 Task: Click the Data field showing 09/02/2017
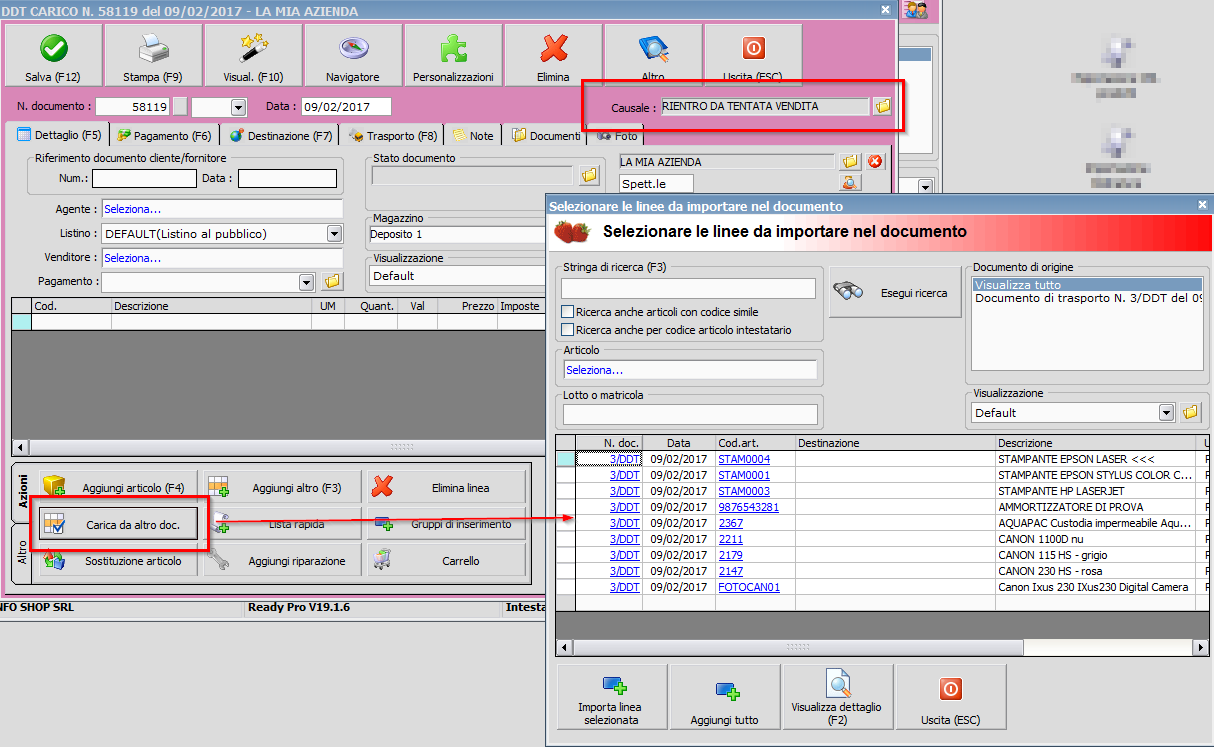346,107
